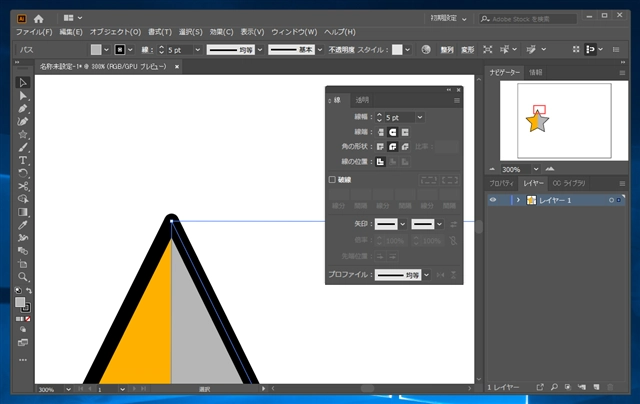Enable the 破線 dashed line checkbox
Image resolution: width=640 pixels, height=404 pixels.
(332, 180)
